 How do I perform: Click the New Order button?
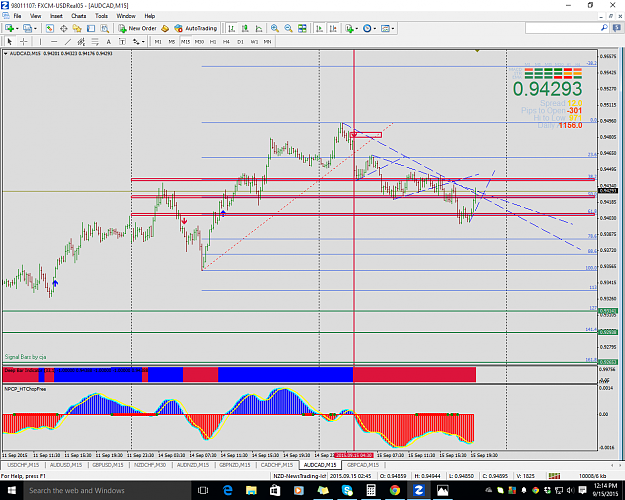[x=138, y=28]
